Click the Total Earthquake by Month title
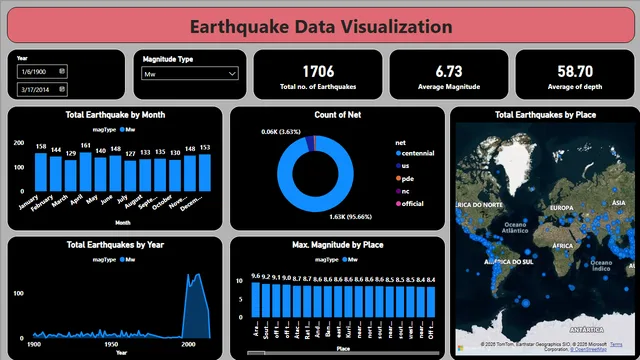 point(115,115)
